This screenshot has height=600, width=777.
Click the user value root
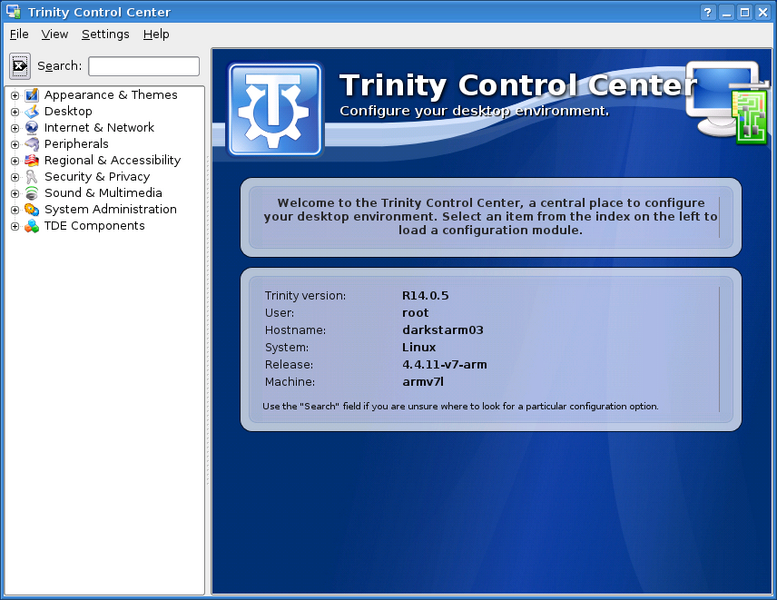415,313
